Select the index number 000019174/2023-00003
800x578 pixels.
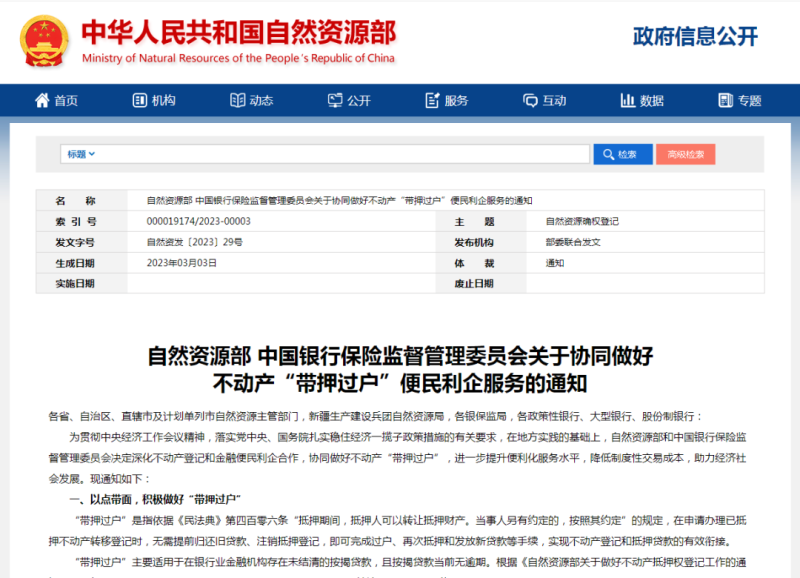coord(198,221)
